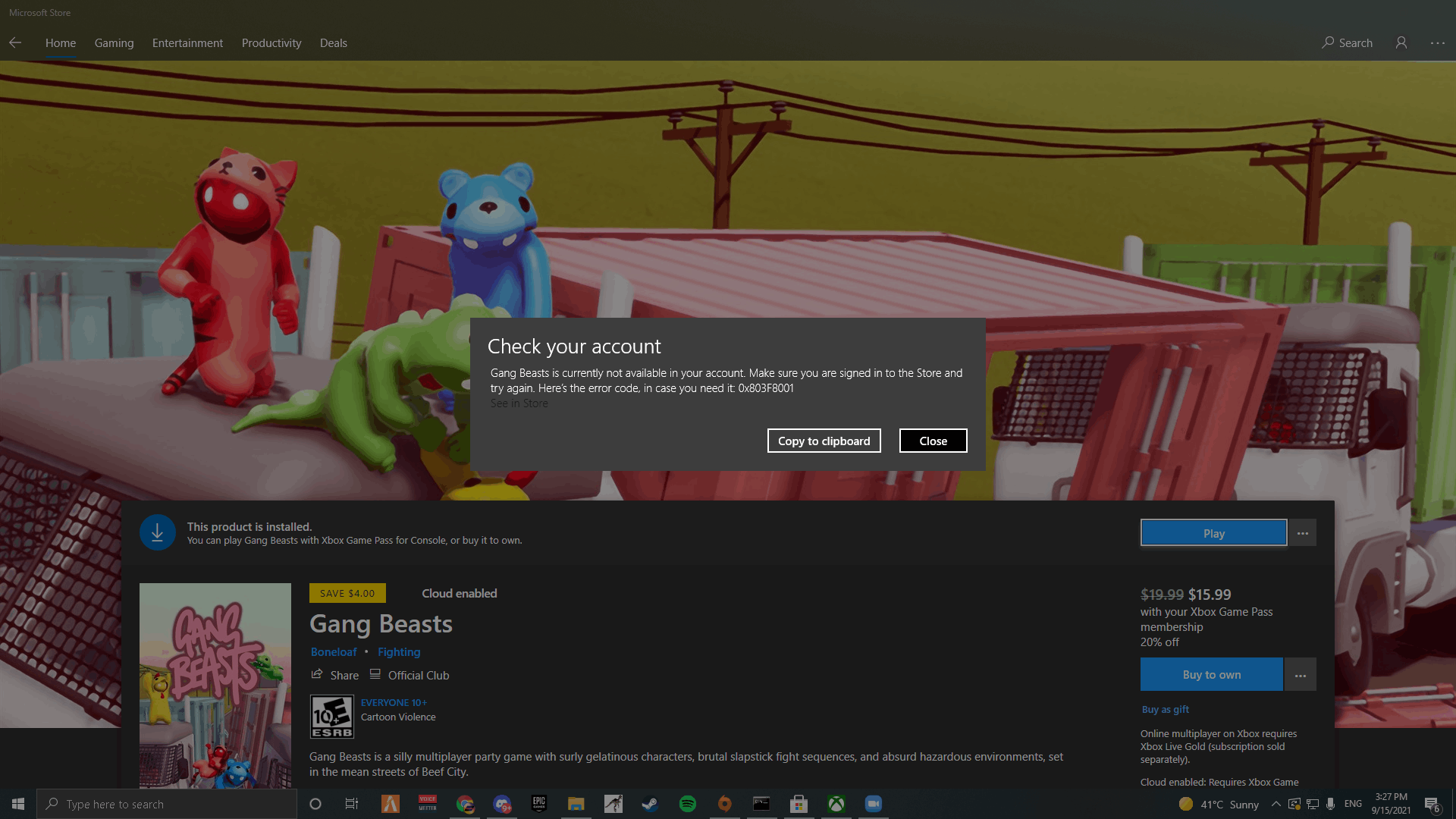Image resolution: width=1456 pixels, height=819 pixels.
Task: Select the Gaming tab in Microsoft Store
Action: point(113,42)
